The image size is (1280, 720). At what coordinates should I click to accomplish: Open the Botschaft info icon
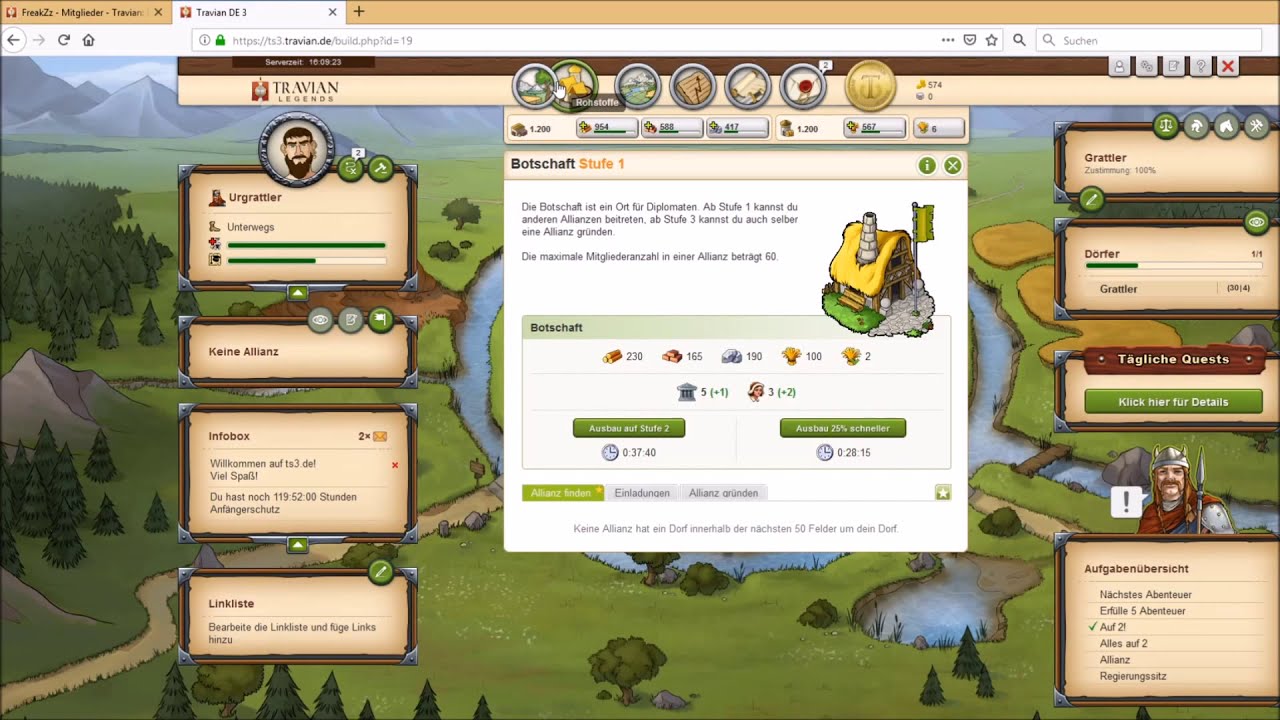point(927,165)
